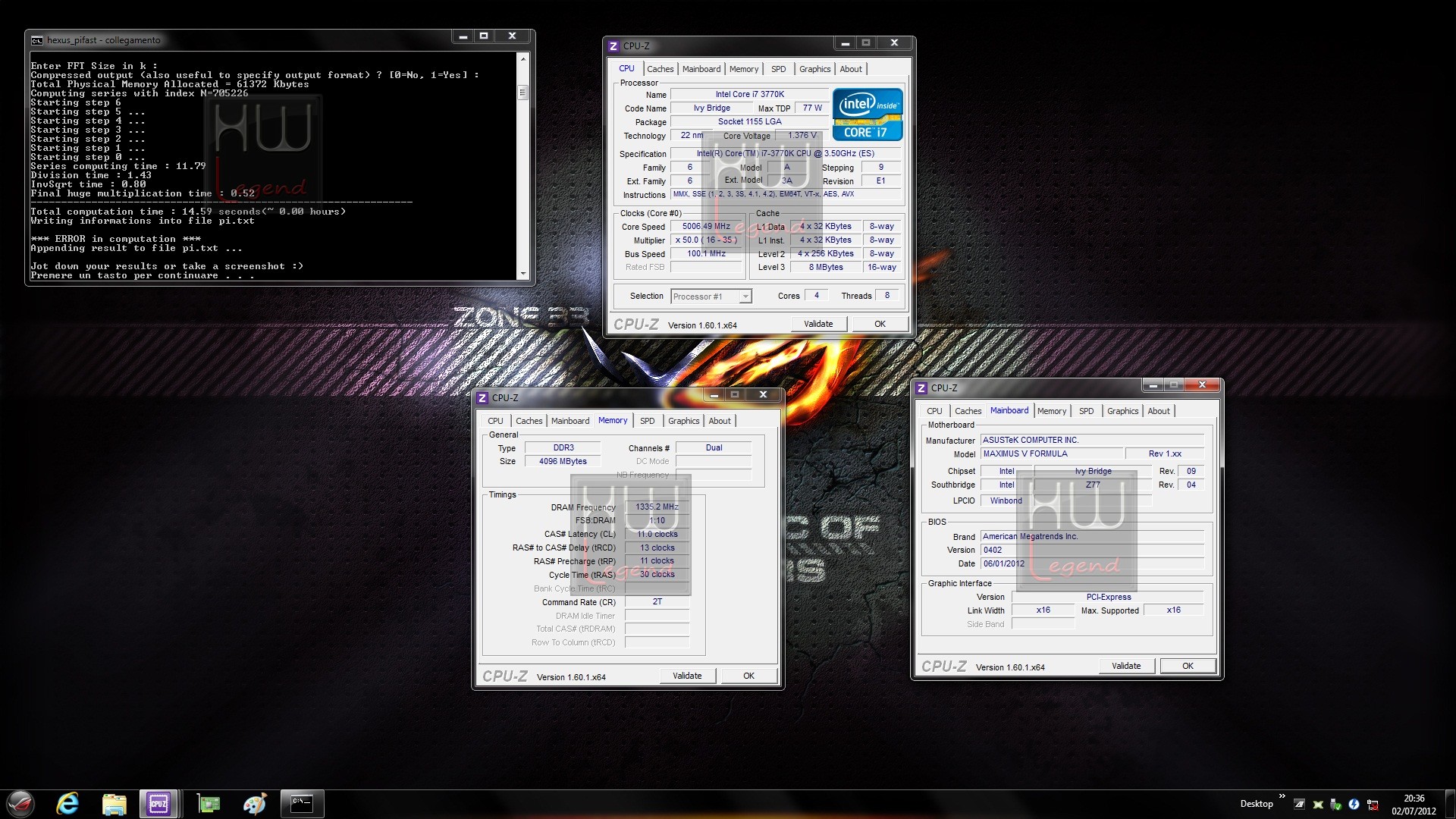Click the CPU-Z taskbar icon

(158, 804)
